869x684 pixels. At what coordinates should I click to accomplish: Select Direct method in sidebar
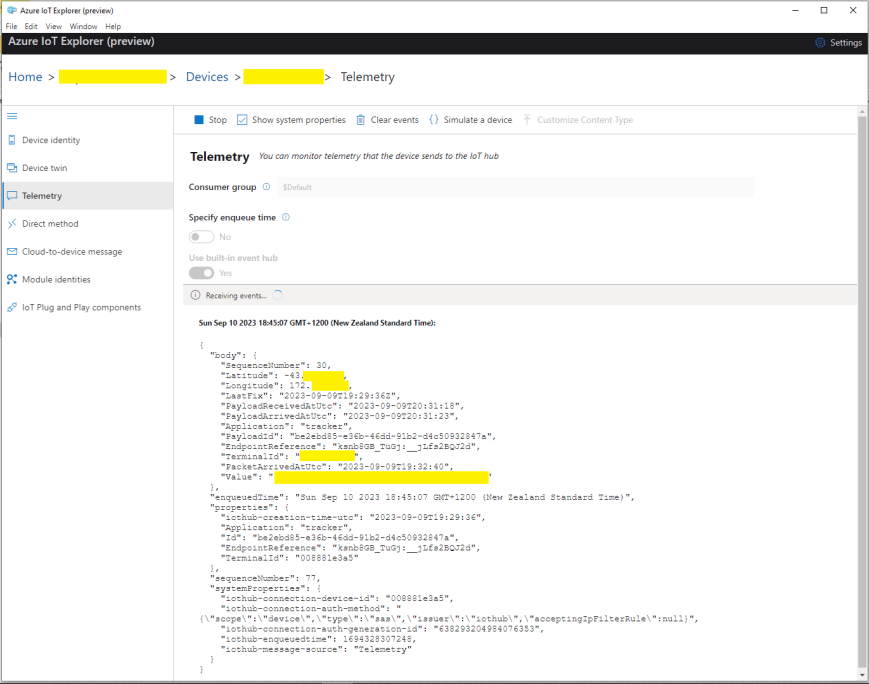89,223
